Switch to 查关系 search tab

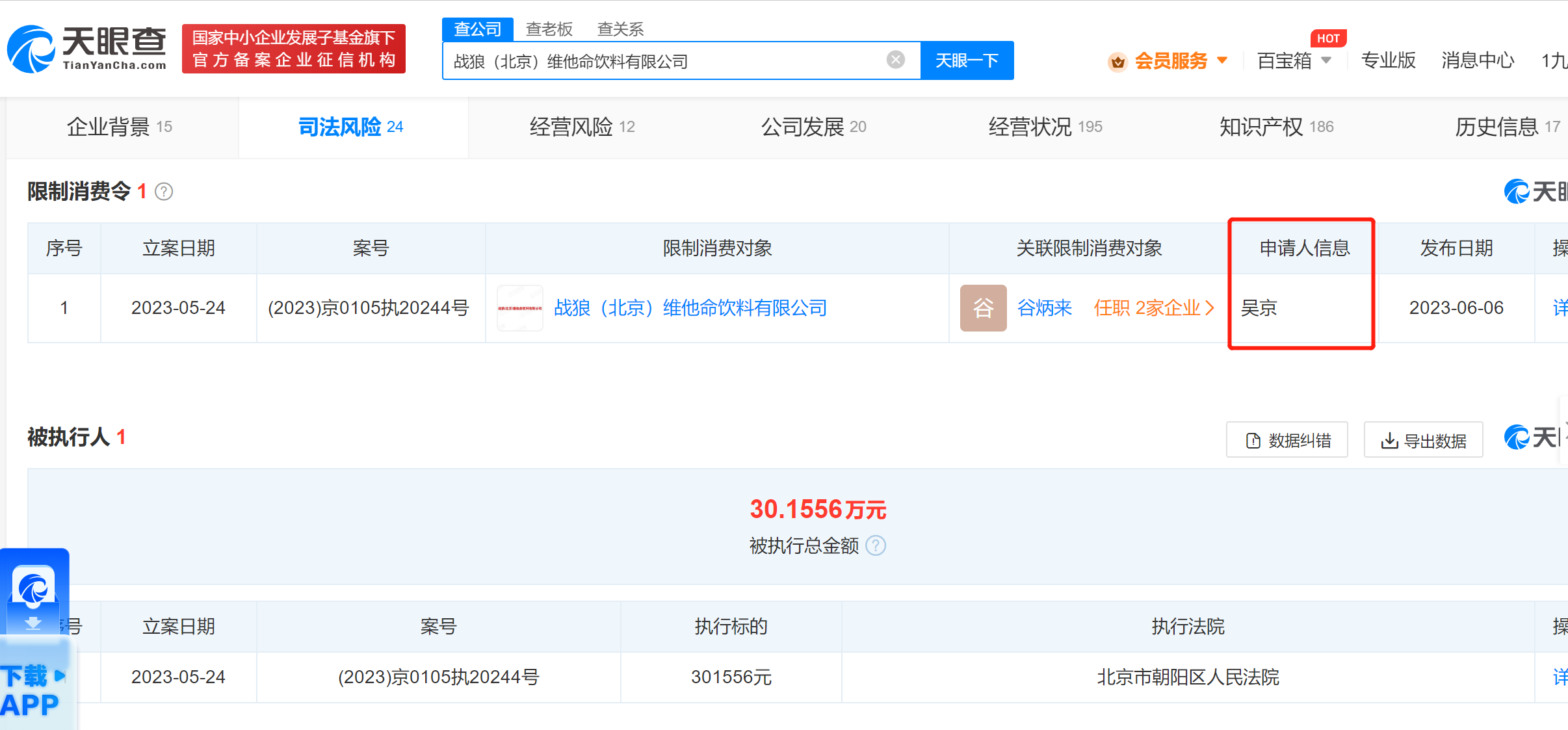(620, 29)
